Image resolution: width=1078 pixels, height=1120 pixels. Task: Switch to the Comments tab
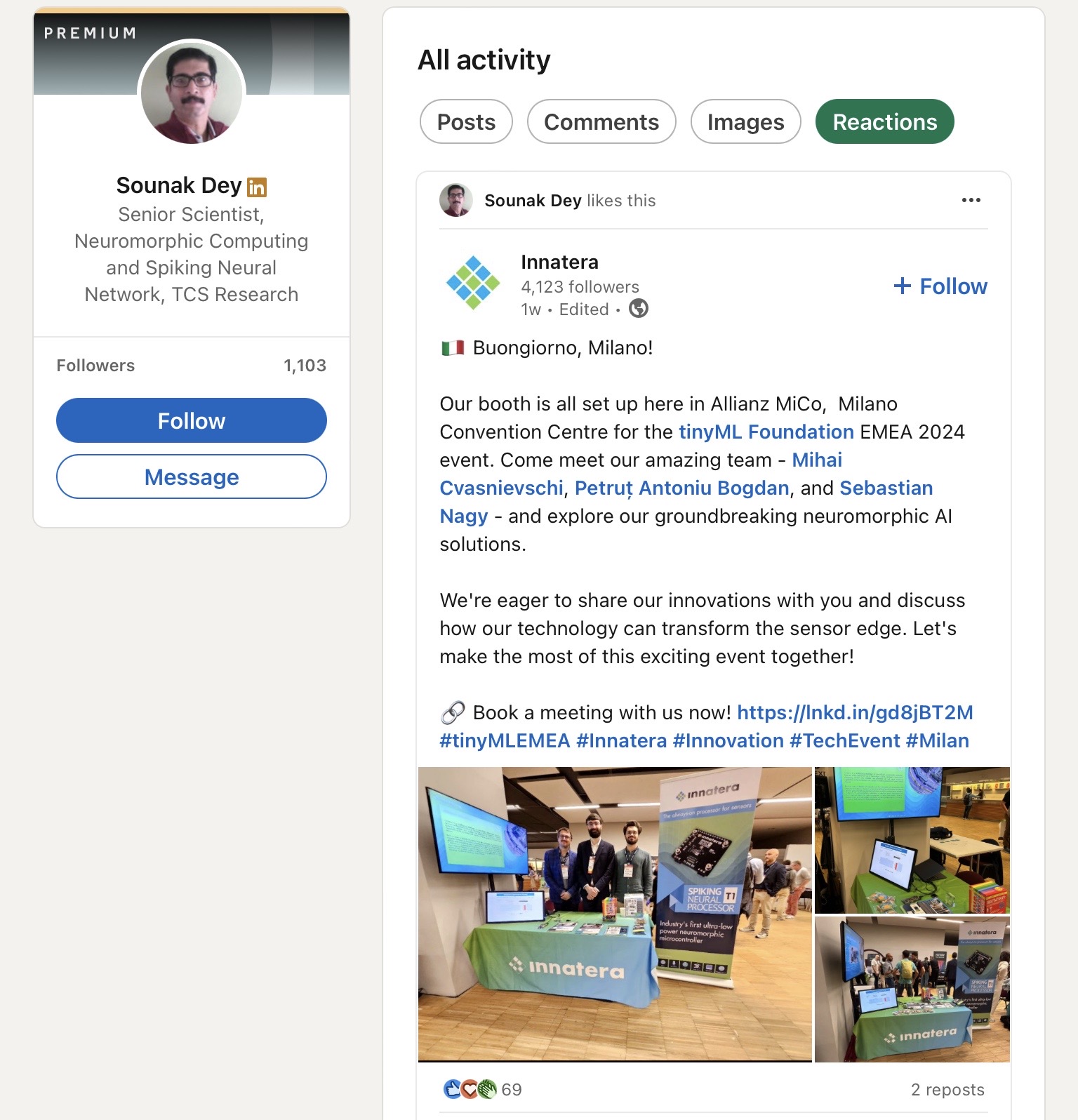(x=601, y=122)
